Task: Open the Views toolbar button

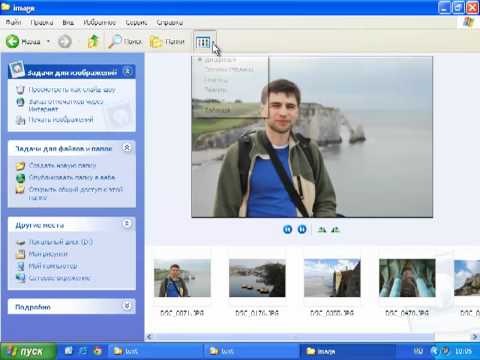Action: click(x=203, y=42)
